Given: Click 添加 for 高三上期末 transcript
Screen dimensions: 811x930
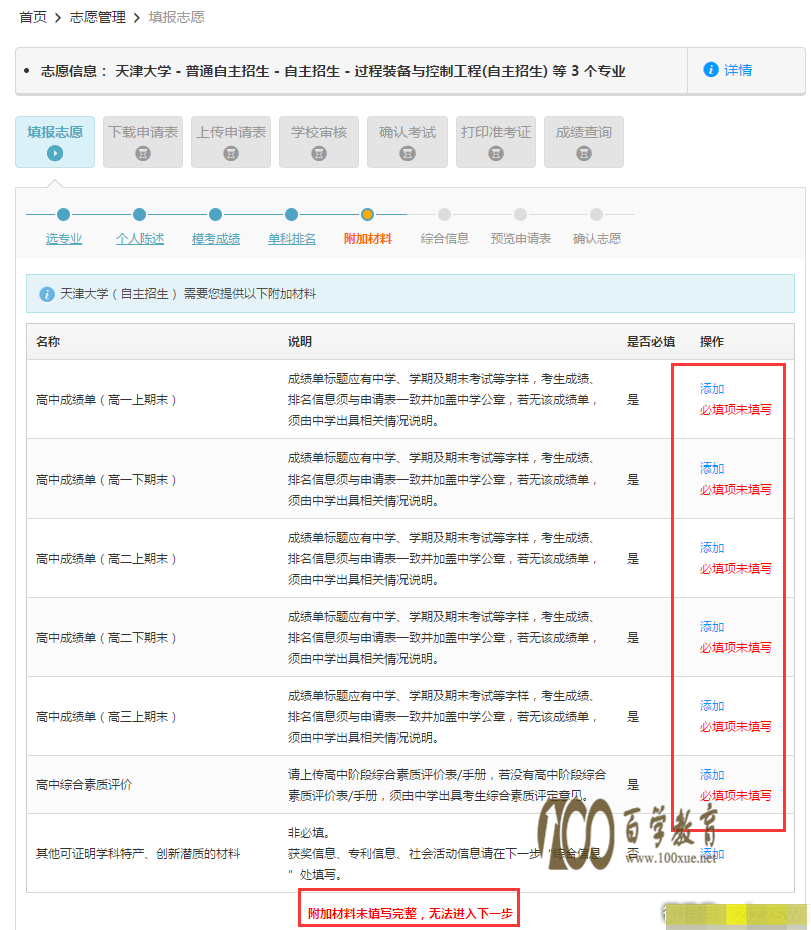Looking at the screenshot, I should tap(712, 706).
